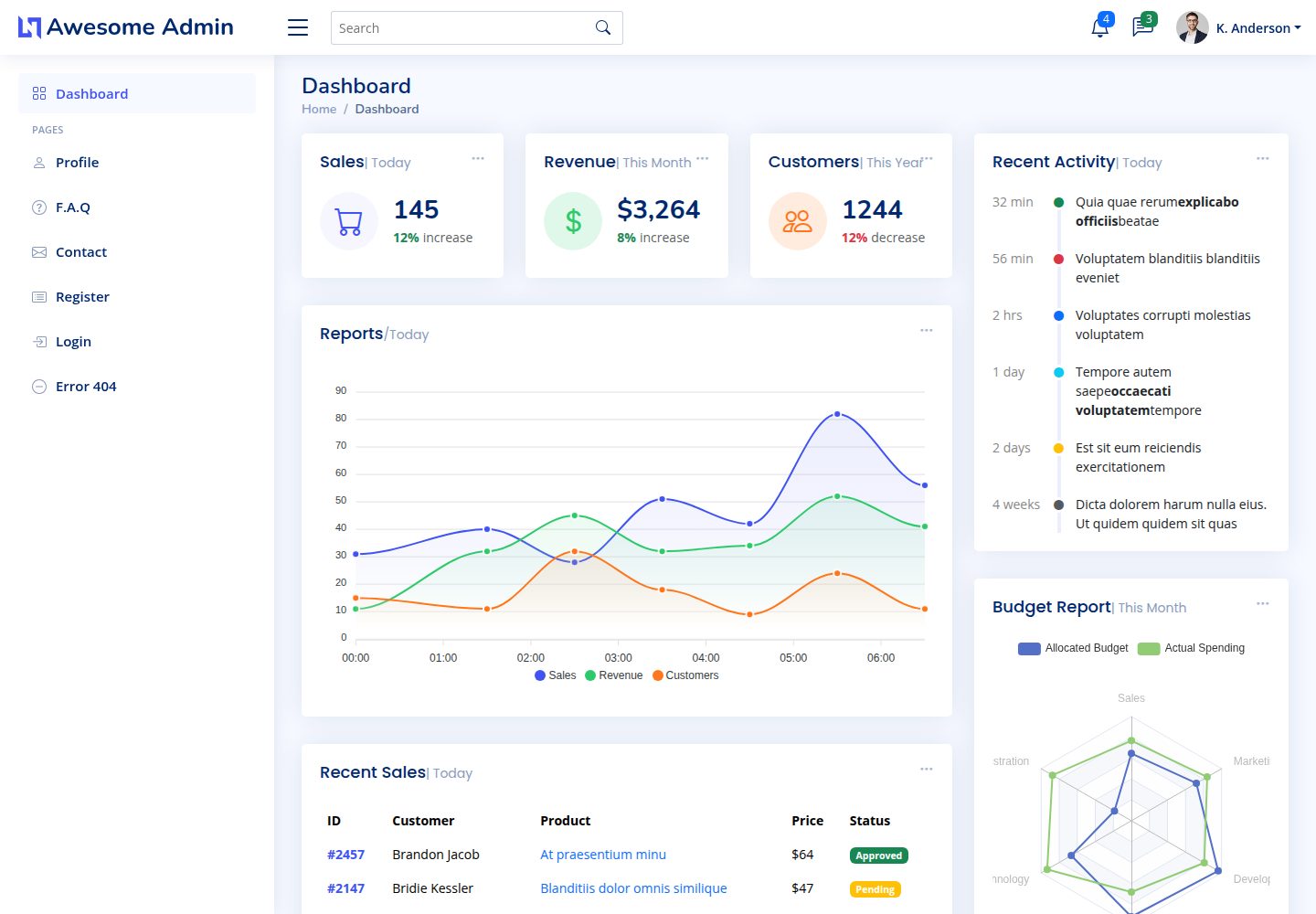Toggle Customers series in Reports legend

click(685, 675)
